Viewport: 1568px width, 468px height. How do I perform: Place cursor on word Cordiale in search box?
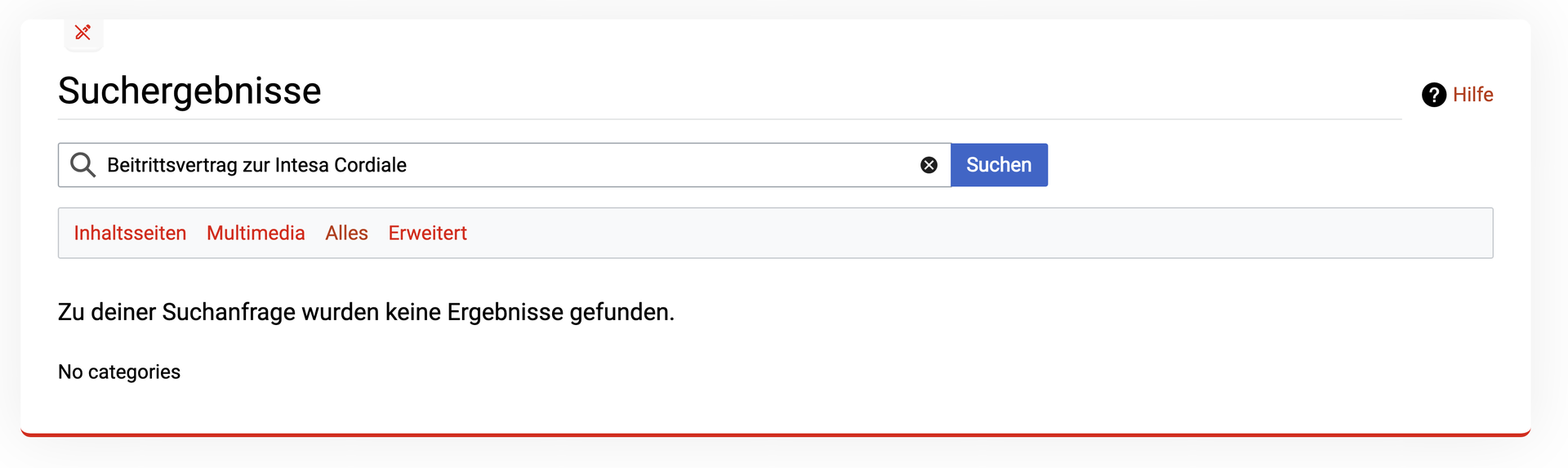tap(370, 165)
